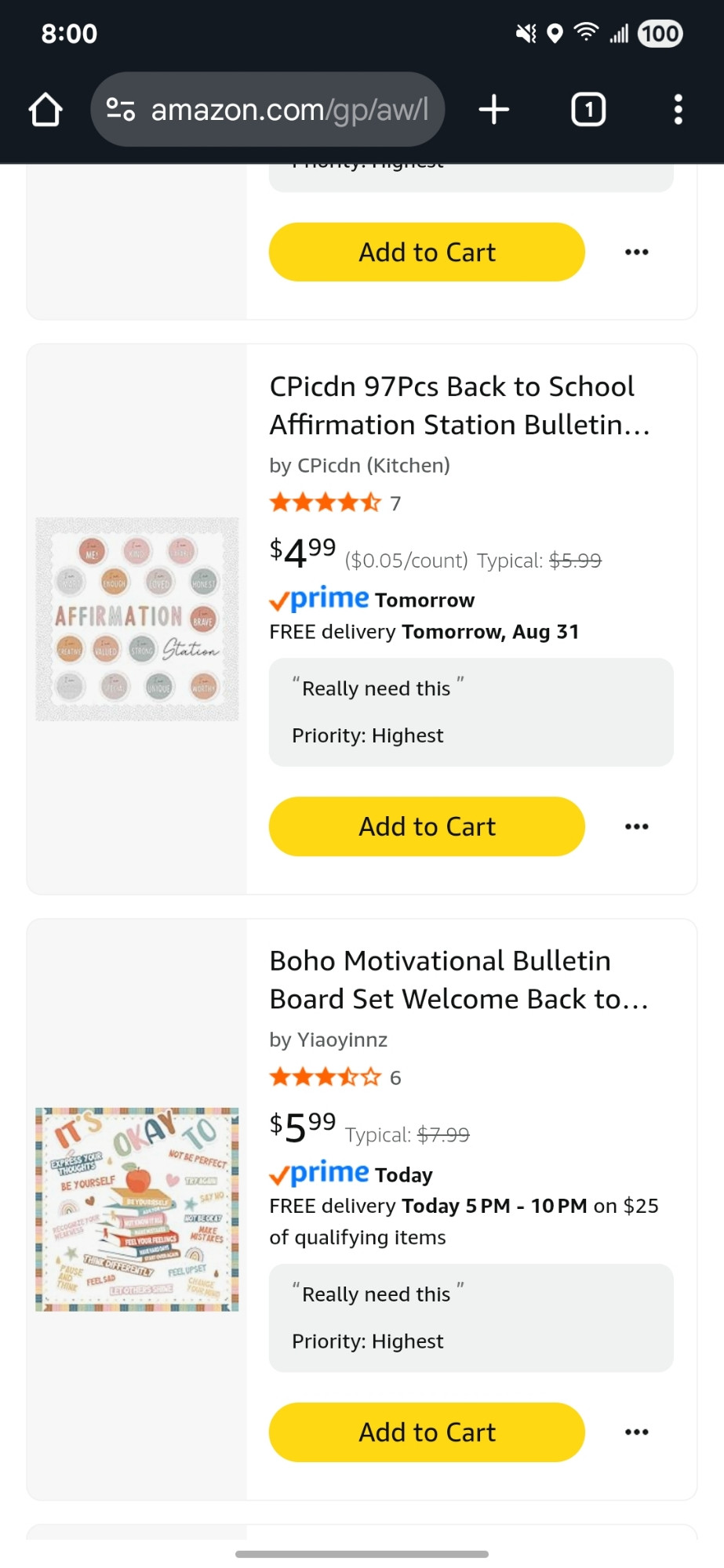Open more options for CPicdn Affirmation Station

[637, 826]
